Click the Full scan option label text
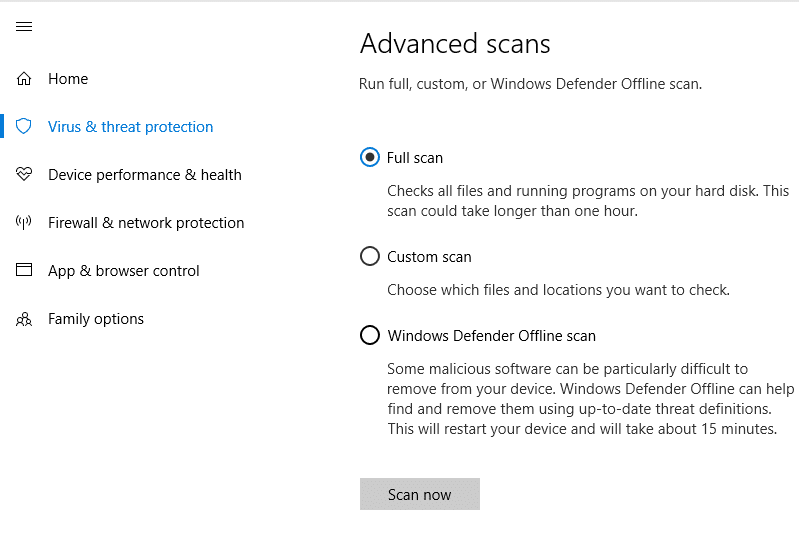This screenshot has height=536, width=799. 415,158
